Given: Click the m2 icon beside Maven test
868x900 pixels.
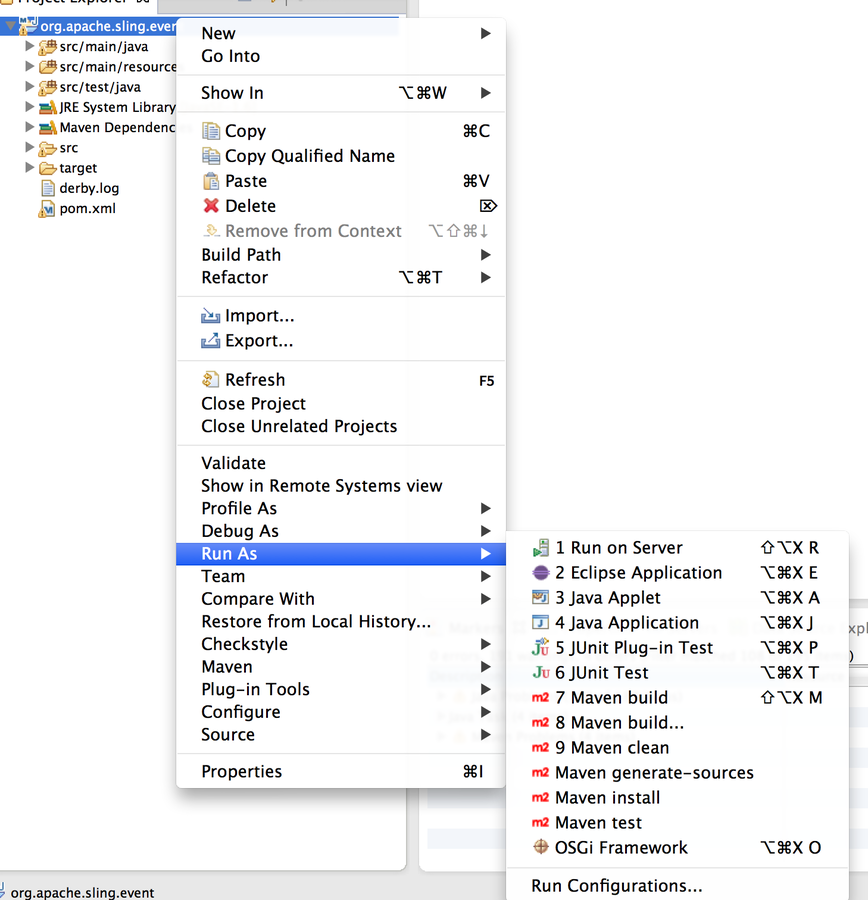Looking at the screenshot, I should tap(540, 823).
